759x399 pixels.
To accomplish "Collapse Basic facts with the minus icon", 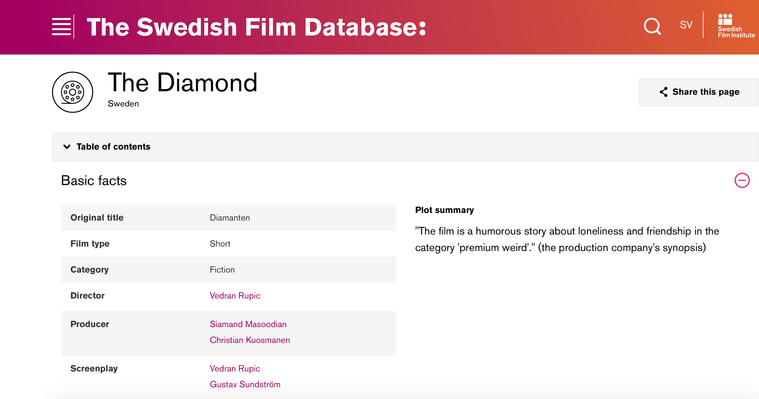I will 742,180.
